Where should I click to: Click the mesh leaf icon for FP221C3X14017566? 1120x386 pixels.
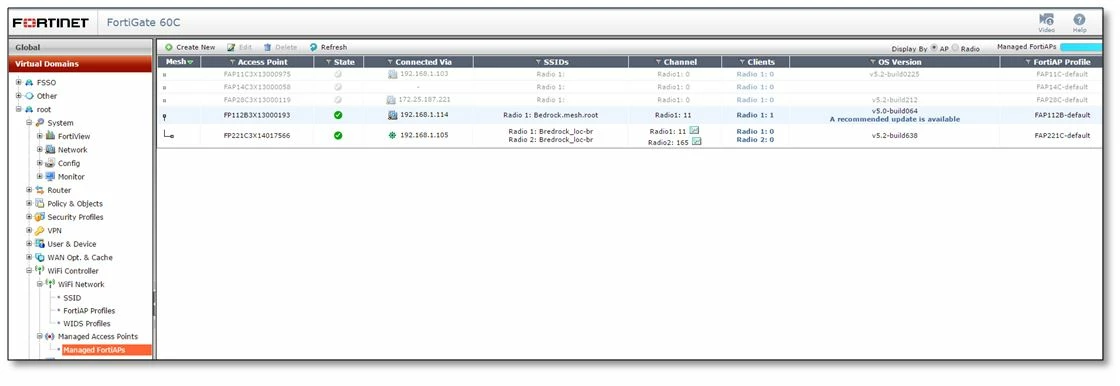pos(169,134)
